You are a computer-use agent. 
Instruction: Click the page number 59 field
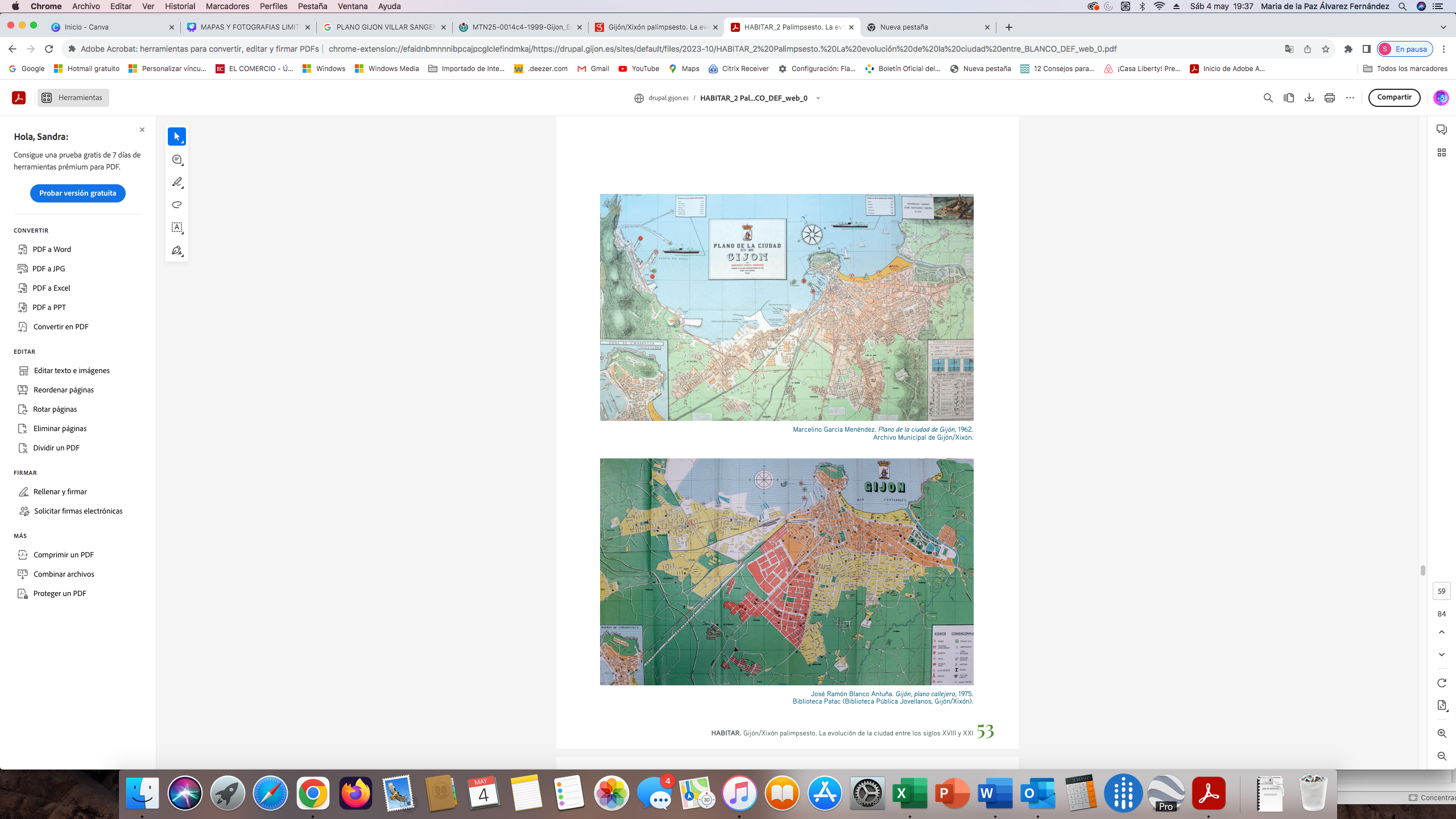click(1441, 591)
